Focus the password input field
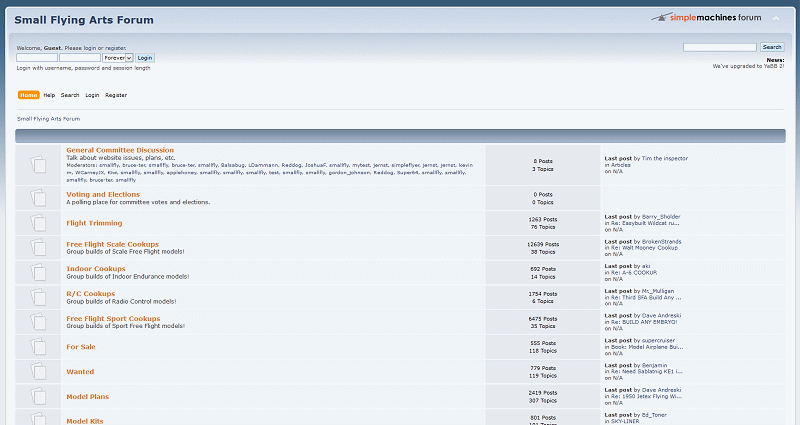 (80, 58)
